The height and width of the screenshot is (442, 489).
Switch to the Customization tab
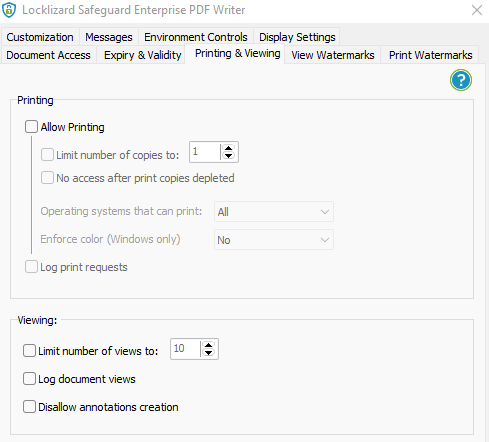point(40,37)
